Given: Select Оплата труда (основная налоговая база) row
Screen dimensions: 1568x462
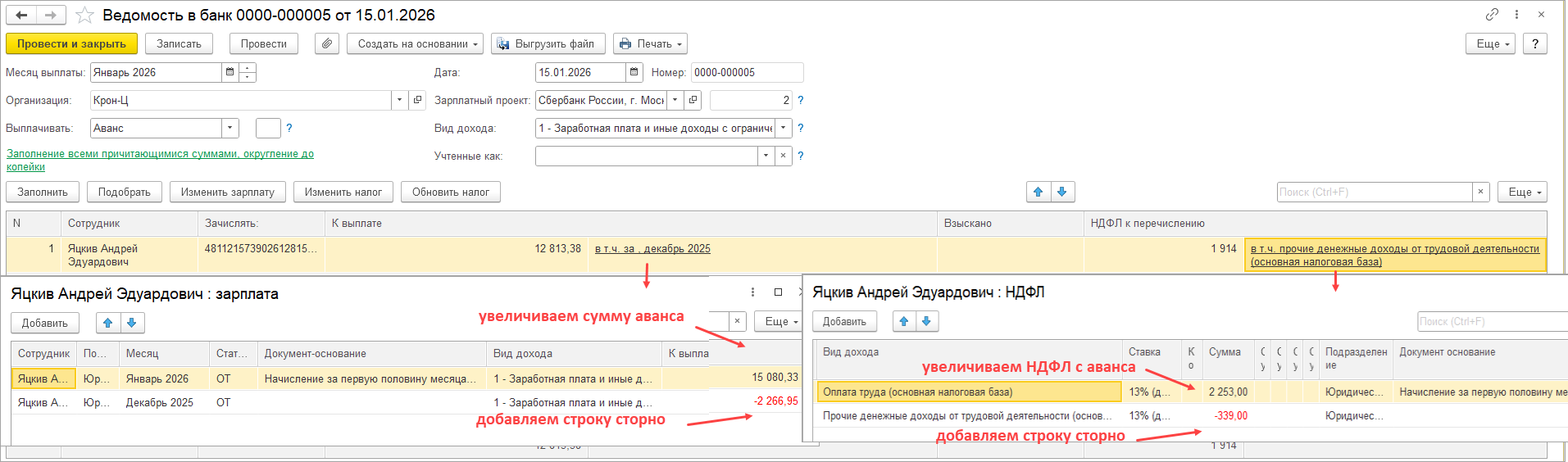Looking at the screenshot, I should 969,392.
